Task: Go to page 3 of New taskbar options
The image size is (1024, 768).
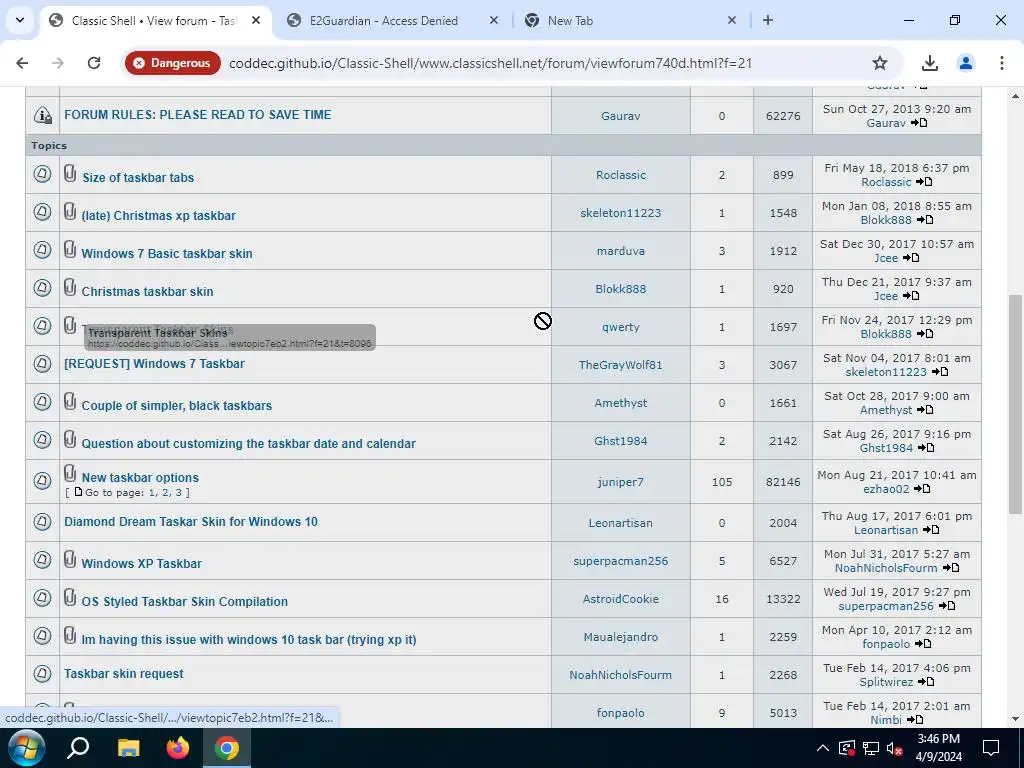Action: pyautogui.click(x=178, y=492)
